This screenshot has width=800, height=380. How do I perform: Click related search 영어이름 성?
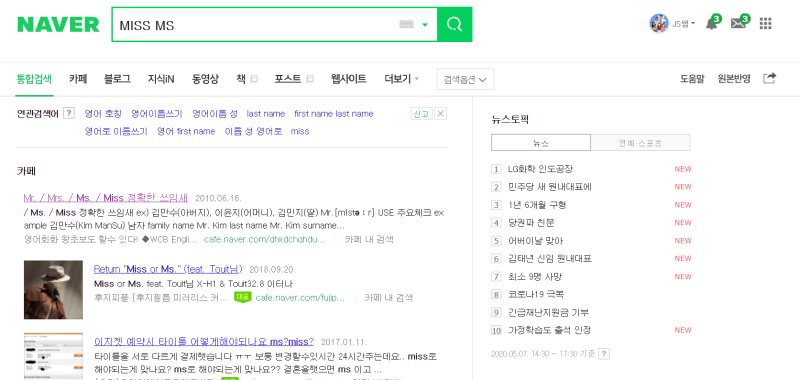coord(215,114)
